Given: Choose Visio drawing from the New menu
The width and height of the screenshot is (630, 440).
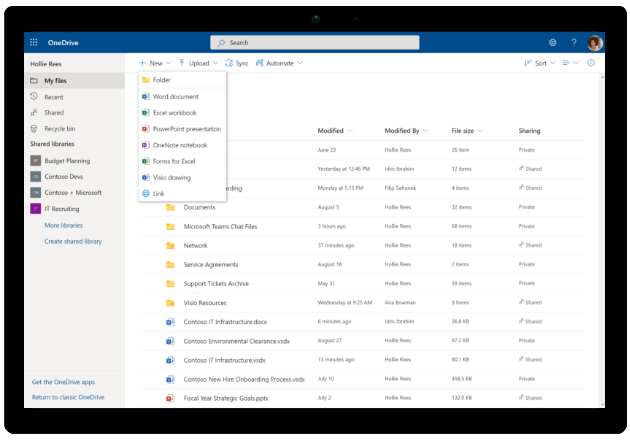Looking at the screenshot, I should point(182,177).
